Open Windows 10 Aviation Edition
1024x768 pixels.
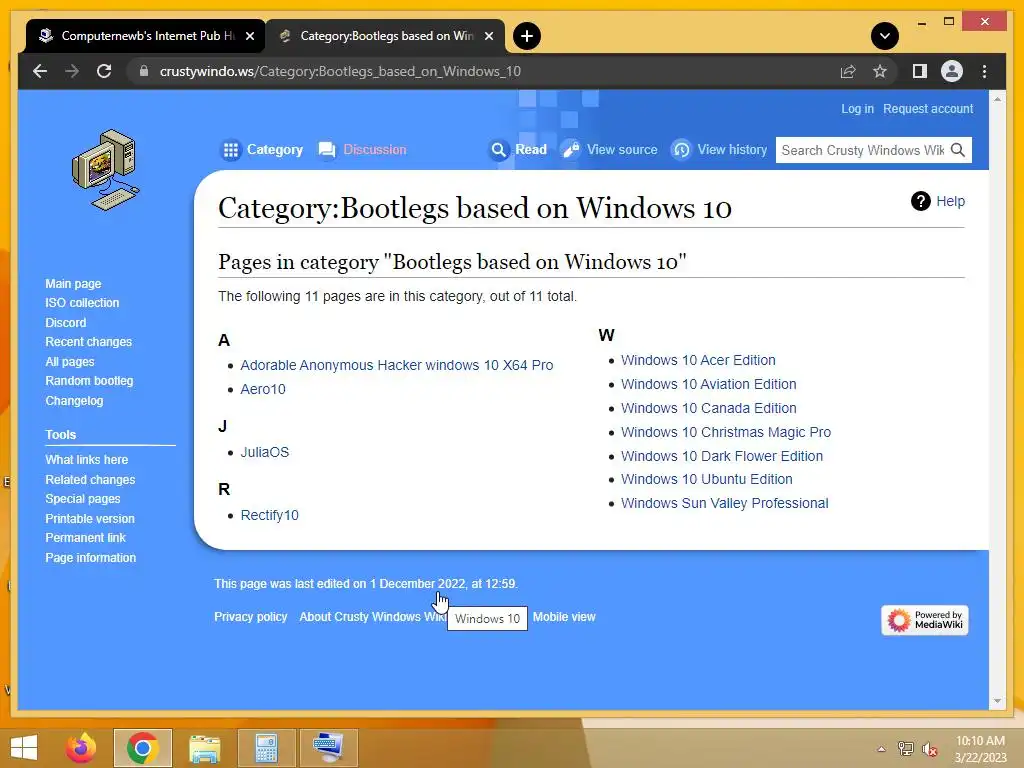click(x=709, y=384)
